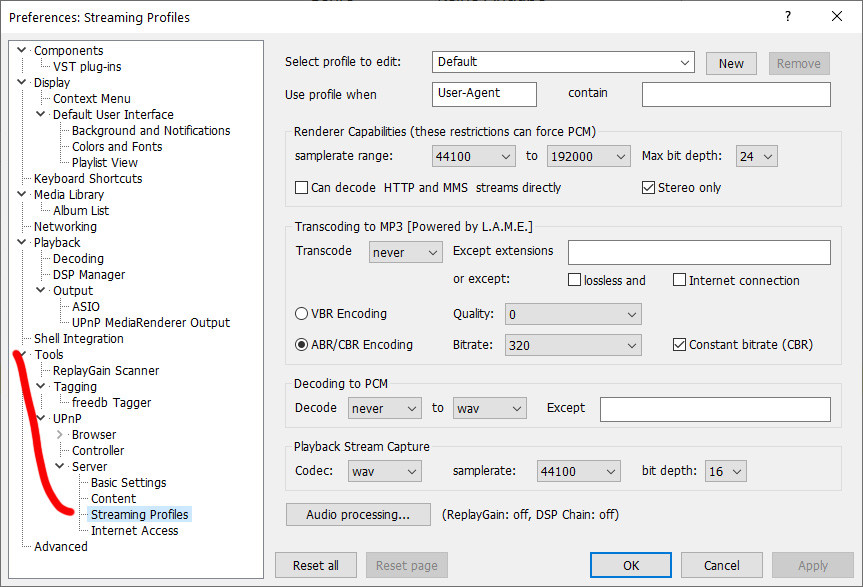Screen dimensions: 863x587
Task: Enable Can decode HTTP and MMS checkbox
Action: click(301, 188)
